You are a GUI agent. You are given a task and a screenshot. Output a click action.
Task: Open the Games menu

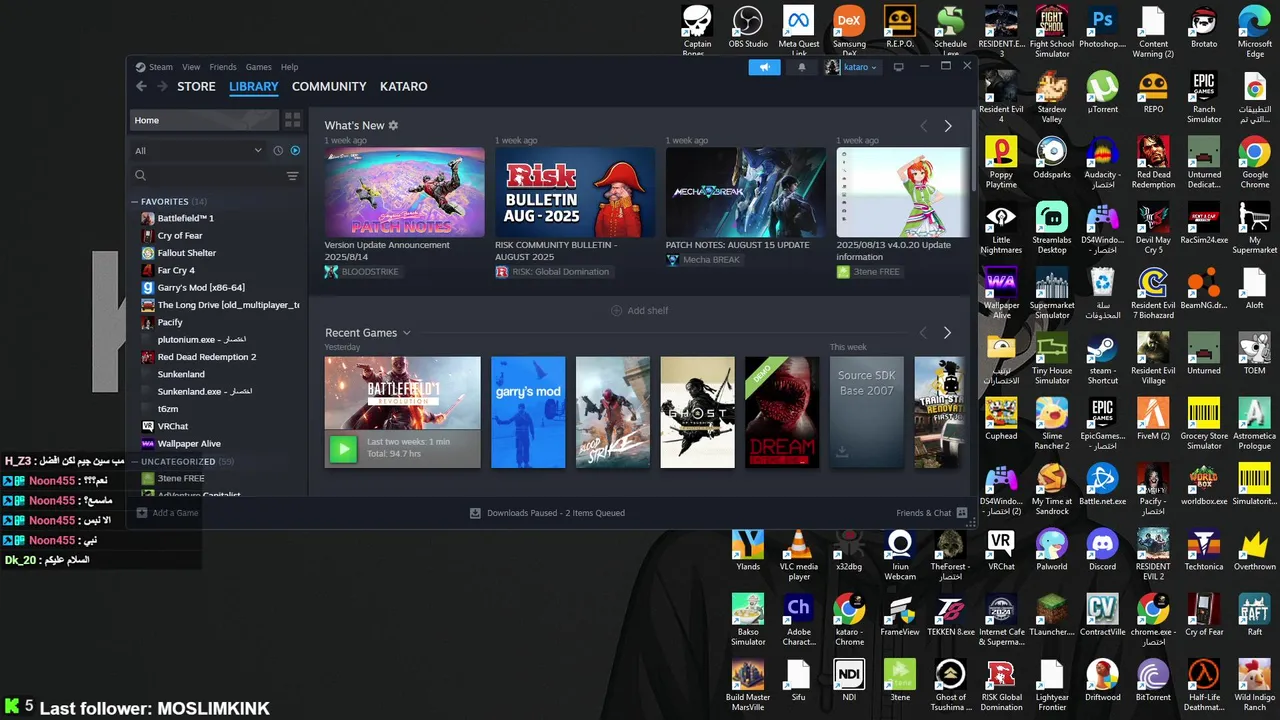[259, 67]
